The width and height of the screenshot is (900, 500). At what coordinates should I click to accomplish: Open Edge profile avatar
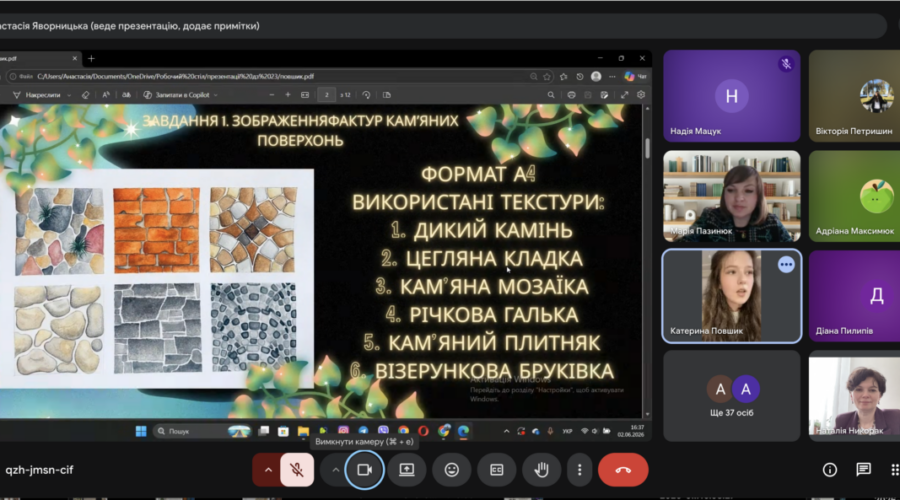[596, 76]
